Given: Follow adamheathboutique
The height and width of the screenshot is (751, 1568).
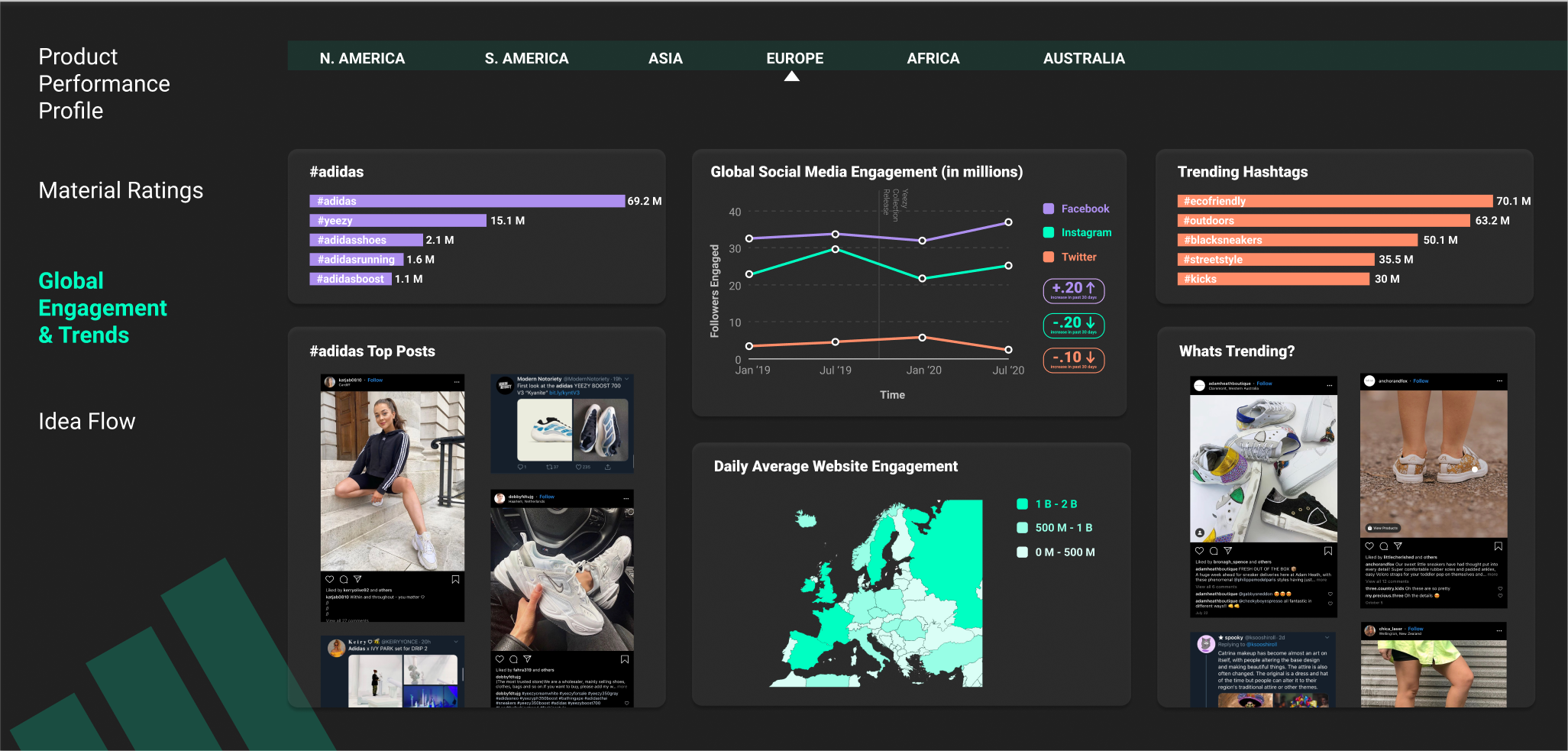Looking at the screenshot, I should pos(1265,384).
